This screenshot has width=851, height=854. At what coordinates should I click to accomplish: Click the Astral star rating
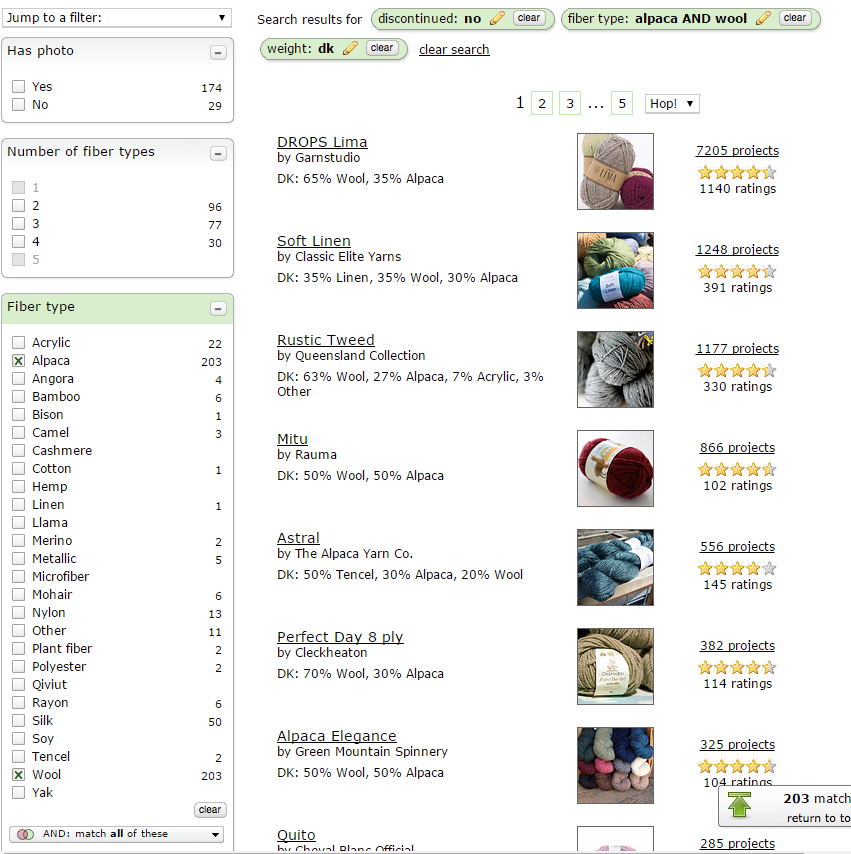tap(737, 569)
